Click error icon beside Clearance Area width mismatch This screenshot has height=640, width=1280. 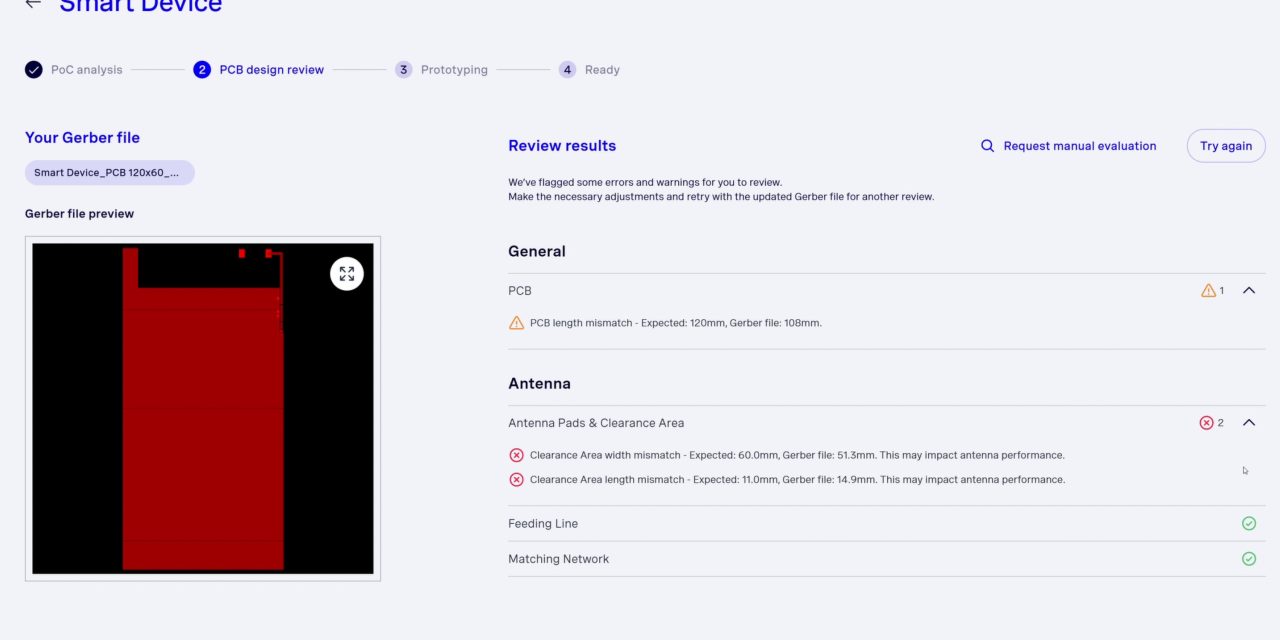(516, 455)
